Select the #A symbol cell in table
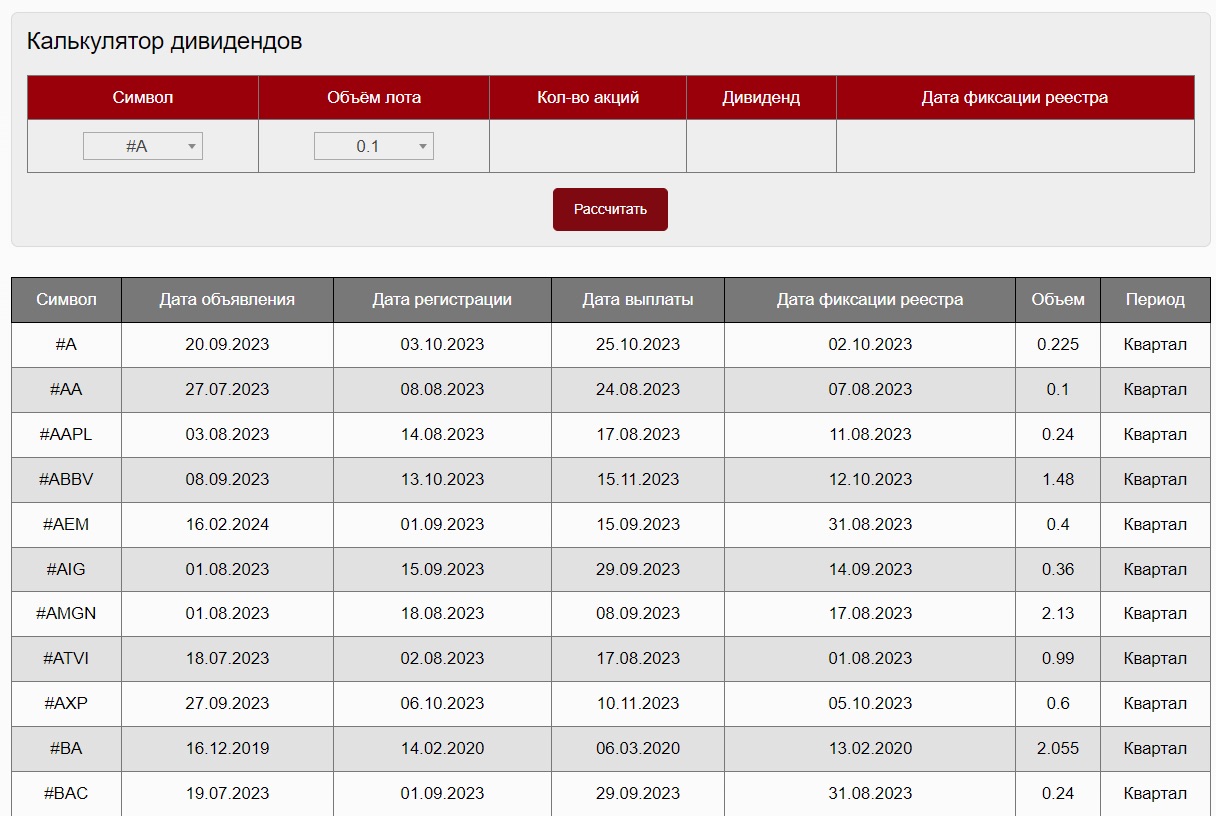The image size is (1216, 816). [66, 345]
